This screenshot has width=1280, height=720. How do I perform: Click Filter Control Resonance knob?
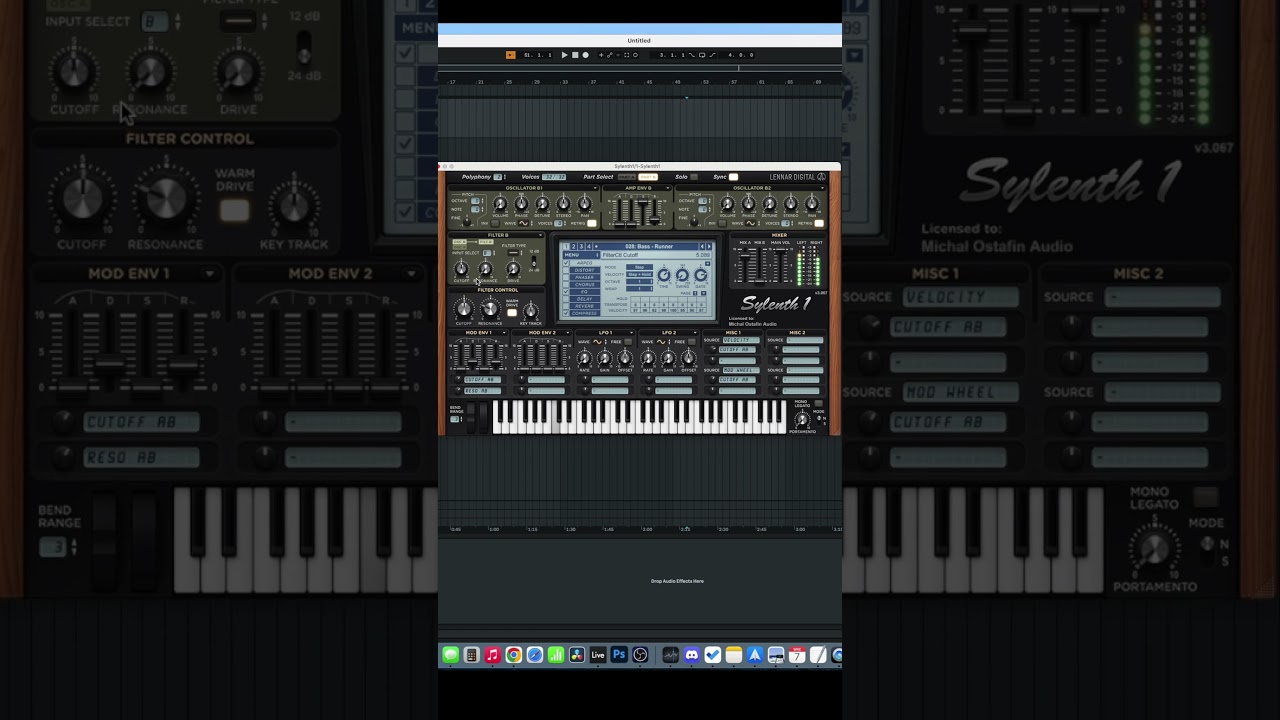pos(490,308)
